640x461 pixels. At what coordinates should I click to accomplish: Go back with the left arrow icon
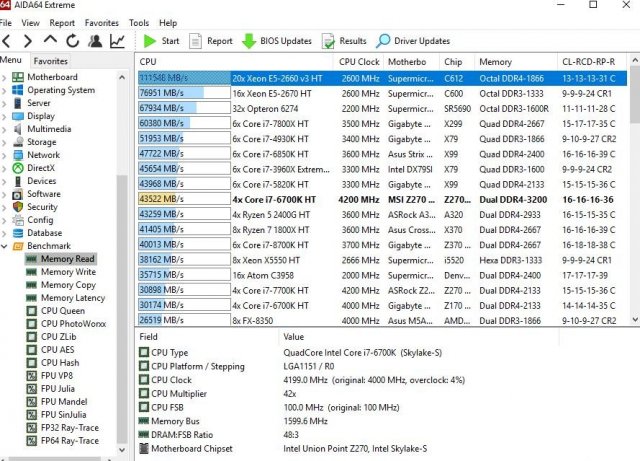(x=9, y=41)
